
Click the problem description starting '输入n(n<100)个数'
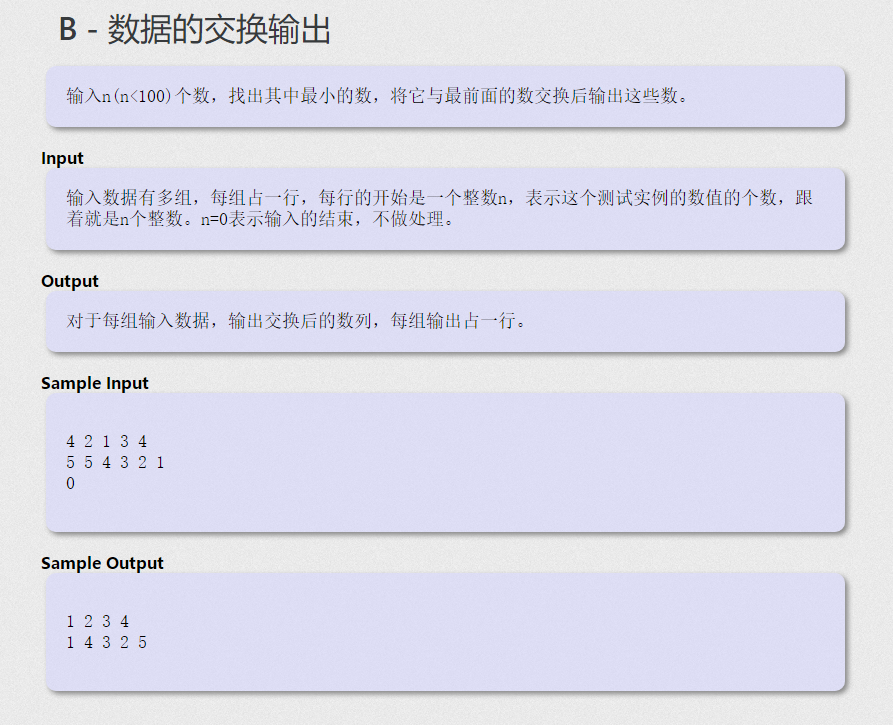(378, 96)
